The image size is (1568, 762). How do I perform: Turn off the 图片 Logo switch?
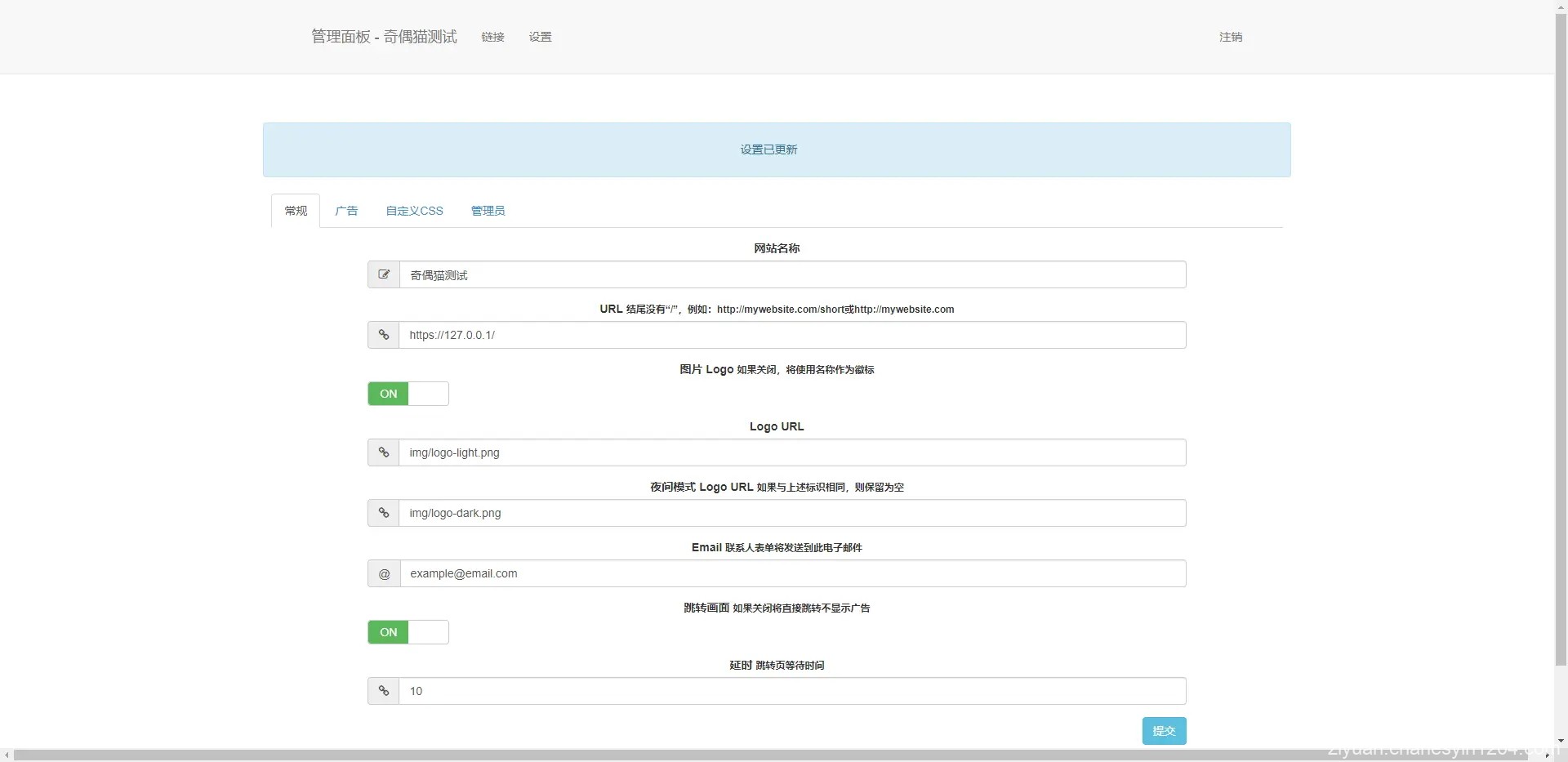click(408, 394)
